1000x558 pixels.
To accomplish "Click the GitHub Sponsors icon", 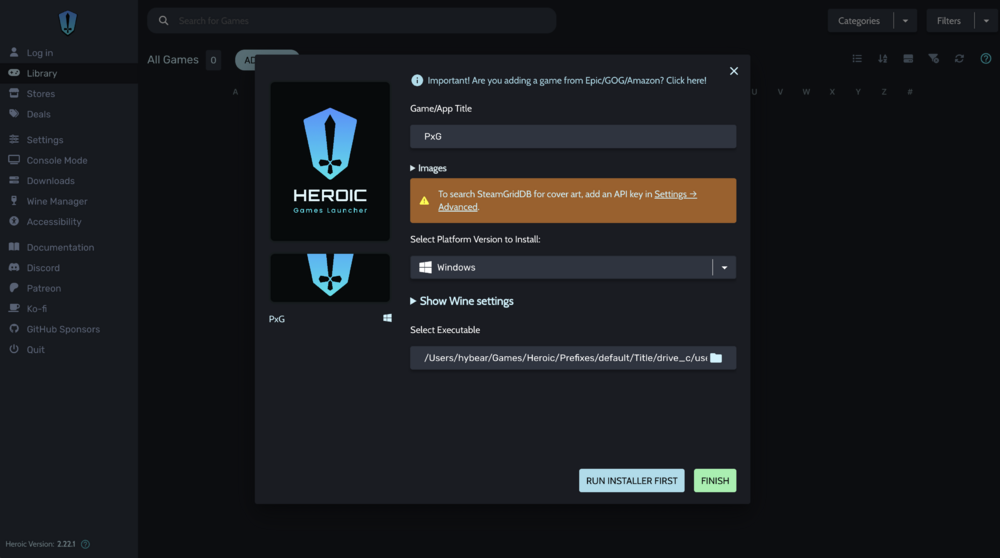I will click(14, 328).
